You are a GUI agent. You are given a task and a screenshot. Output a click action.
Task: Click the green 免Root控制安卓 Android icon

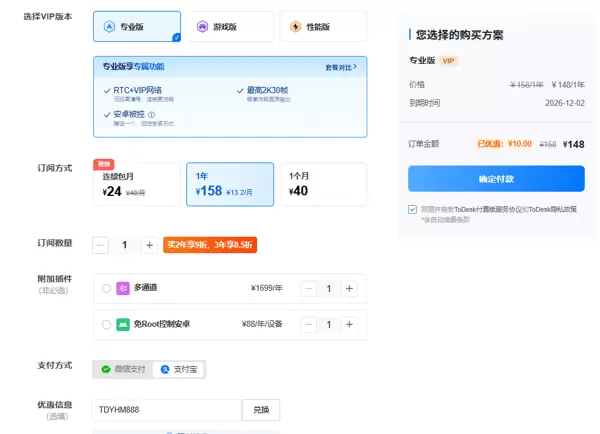[123, 325]
